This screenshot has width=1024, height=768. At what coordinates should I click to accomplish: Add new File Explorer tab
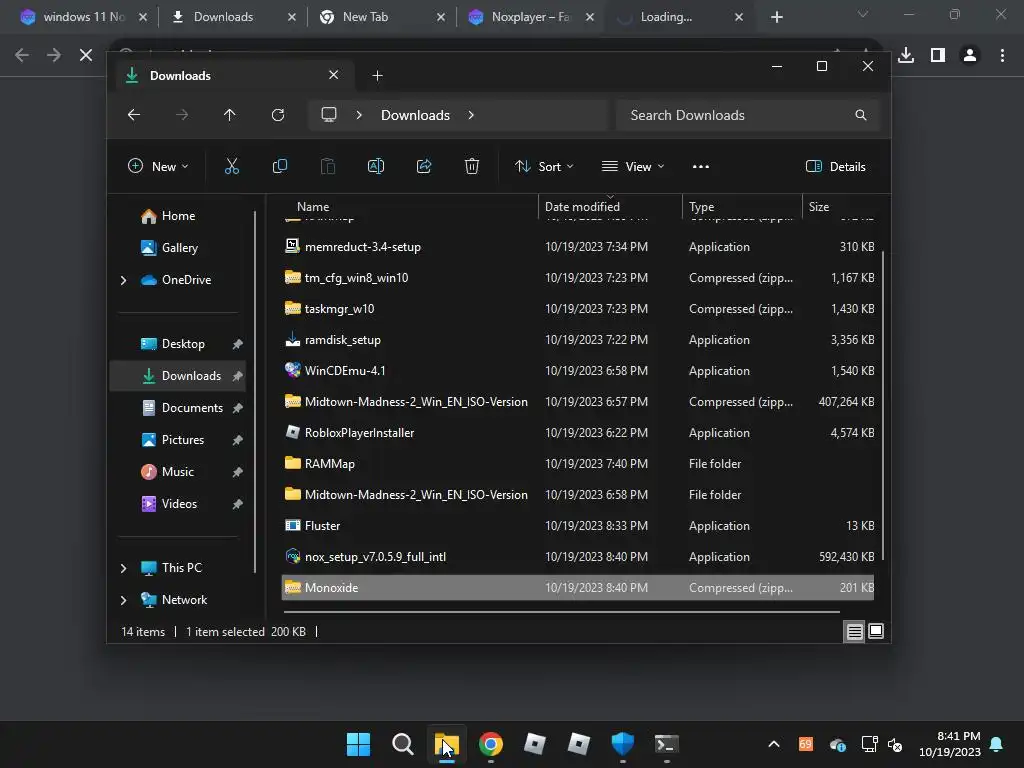pyautogui.click(x=377, y=76)
